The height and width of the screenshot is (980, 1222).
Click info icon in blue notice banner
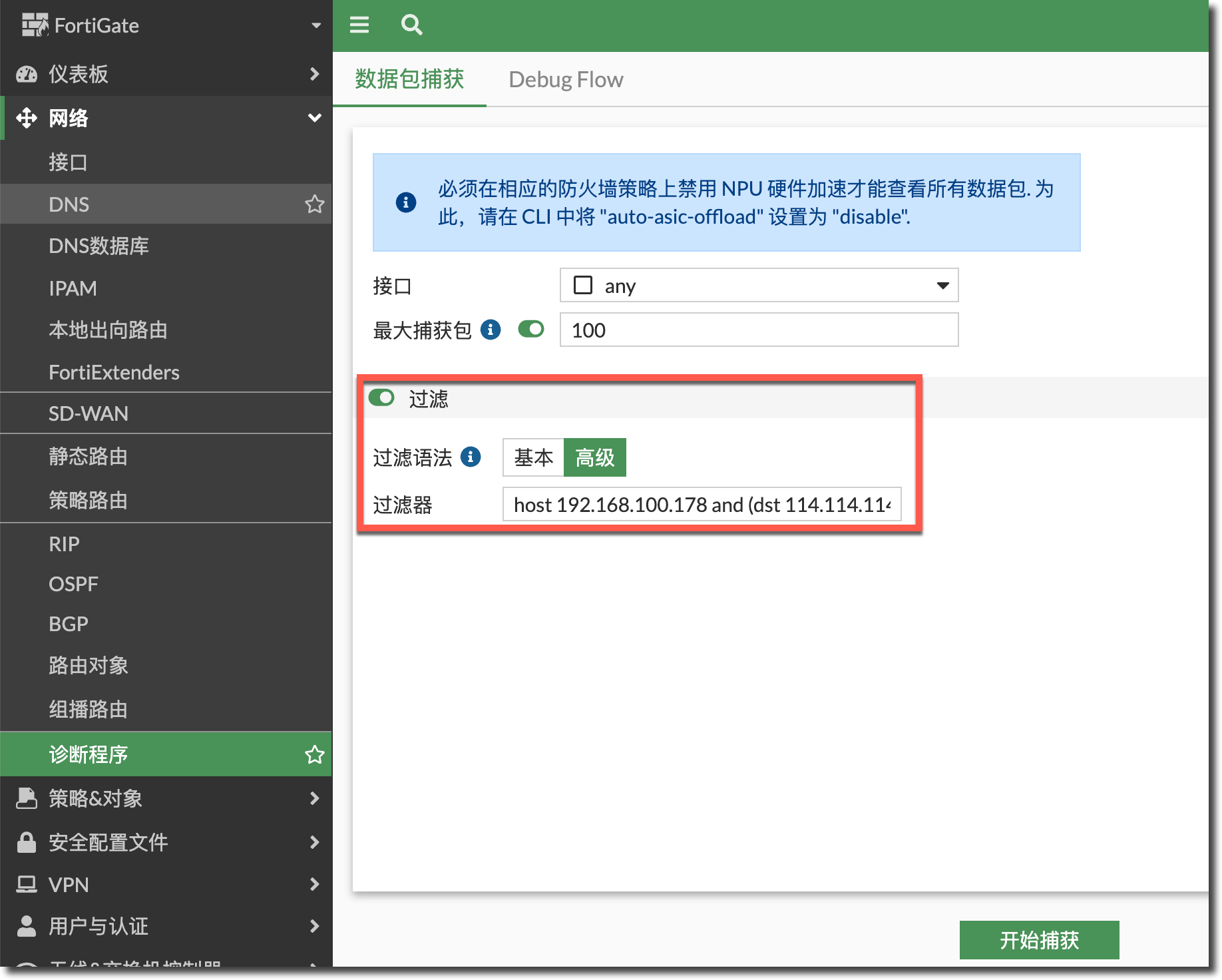(406, 202)
